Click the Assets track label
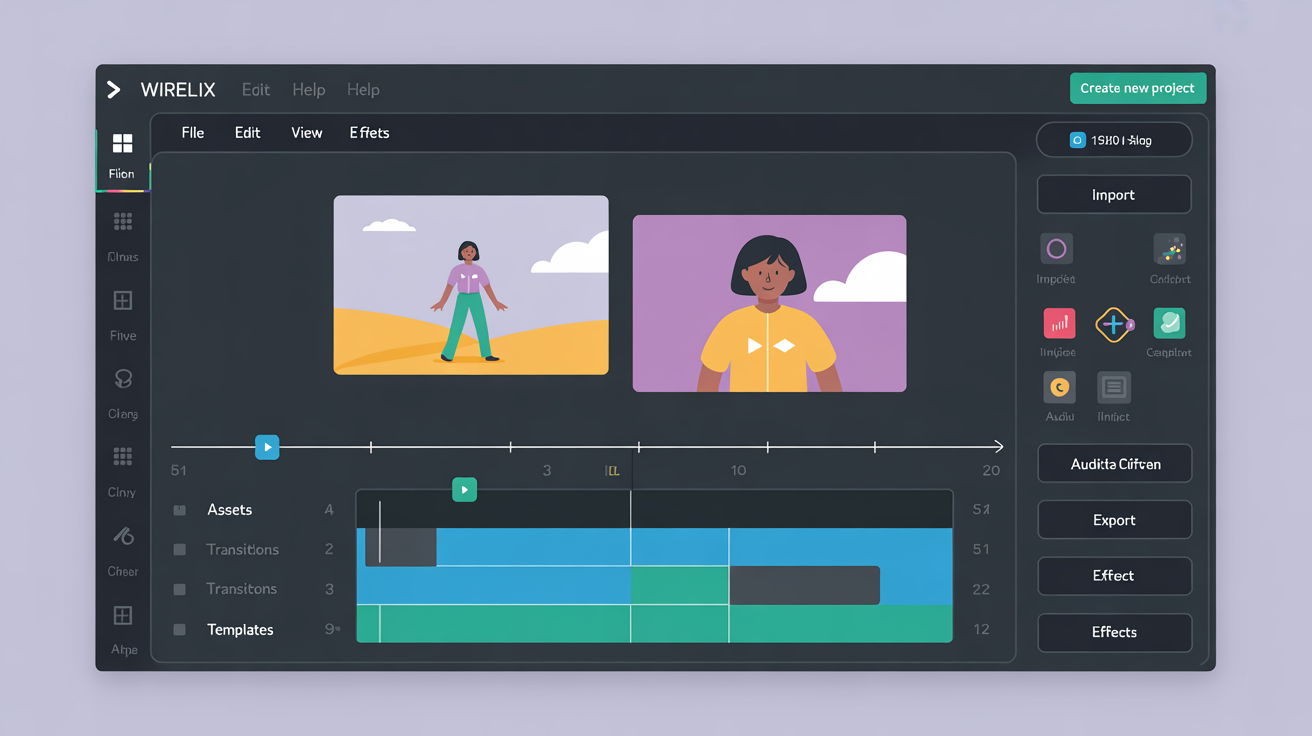 [230, 510]
